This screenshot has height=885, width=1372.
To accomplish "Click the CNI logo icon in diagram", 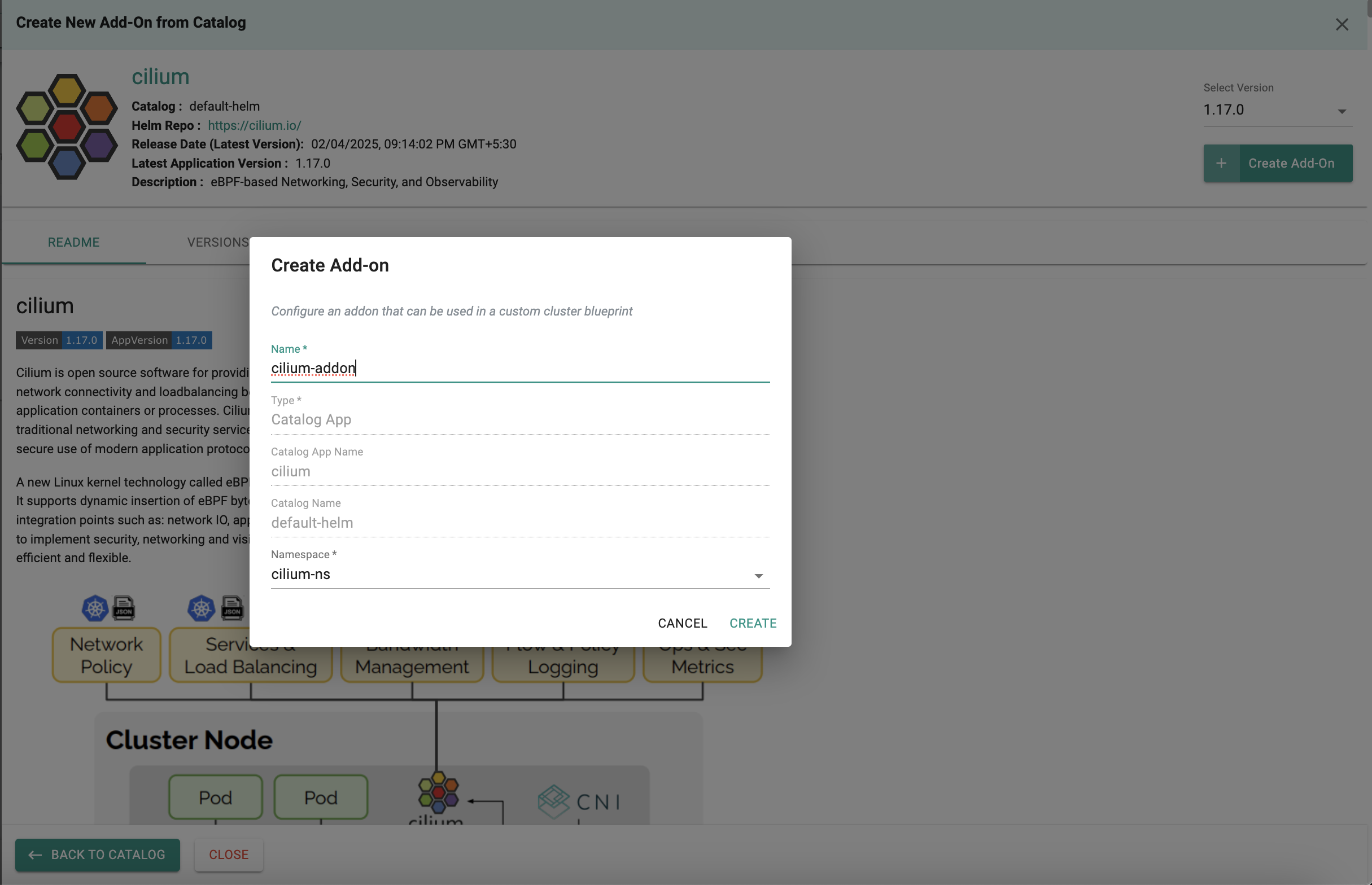I will click(x=553, y=801).
